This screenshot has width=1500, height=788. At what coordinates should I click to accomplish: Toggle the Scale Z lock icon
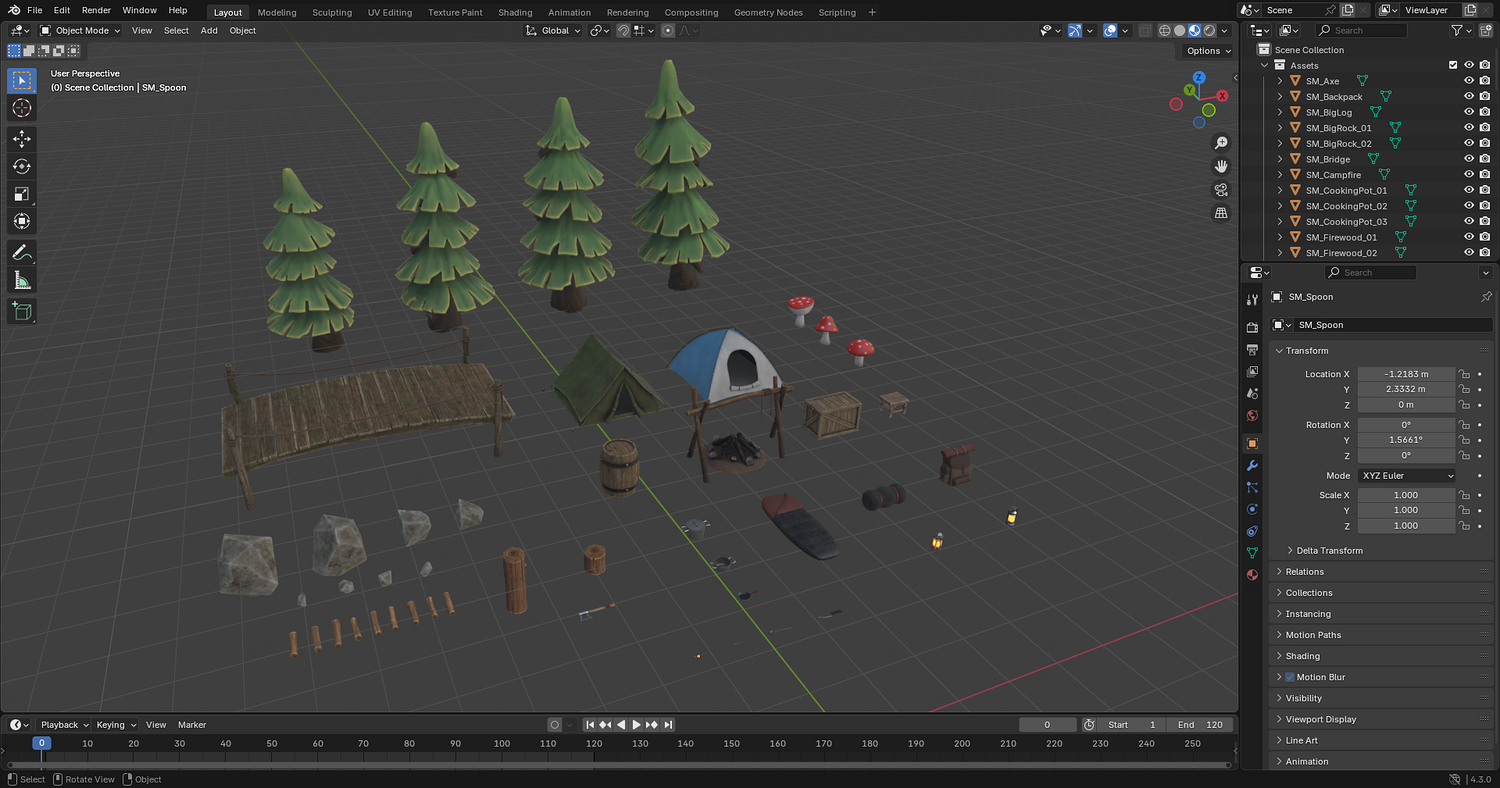pos(1464,526)
